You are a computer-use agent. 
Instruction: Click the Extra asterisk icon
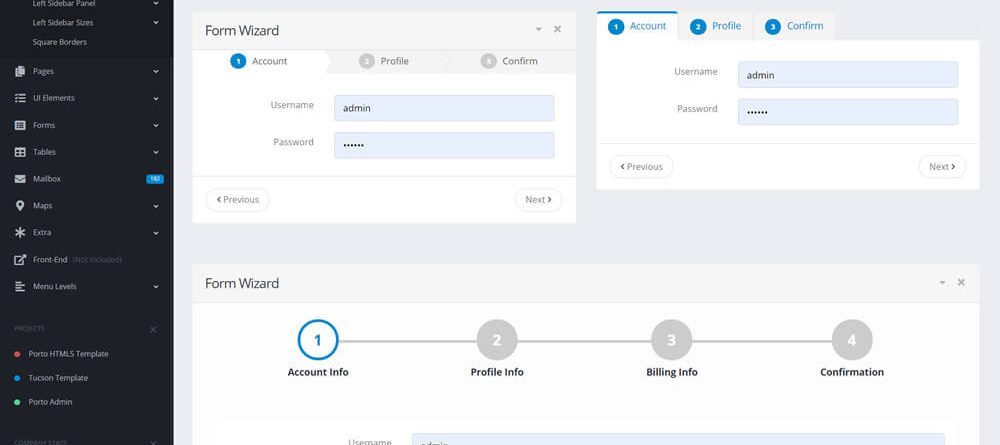tap(20, 233)
